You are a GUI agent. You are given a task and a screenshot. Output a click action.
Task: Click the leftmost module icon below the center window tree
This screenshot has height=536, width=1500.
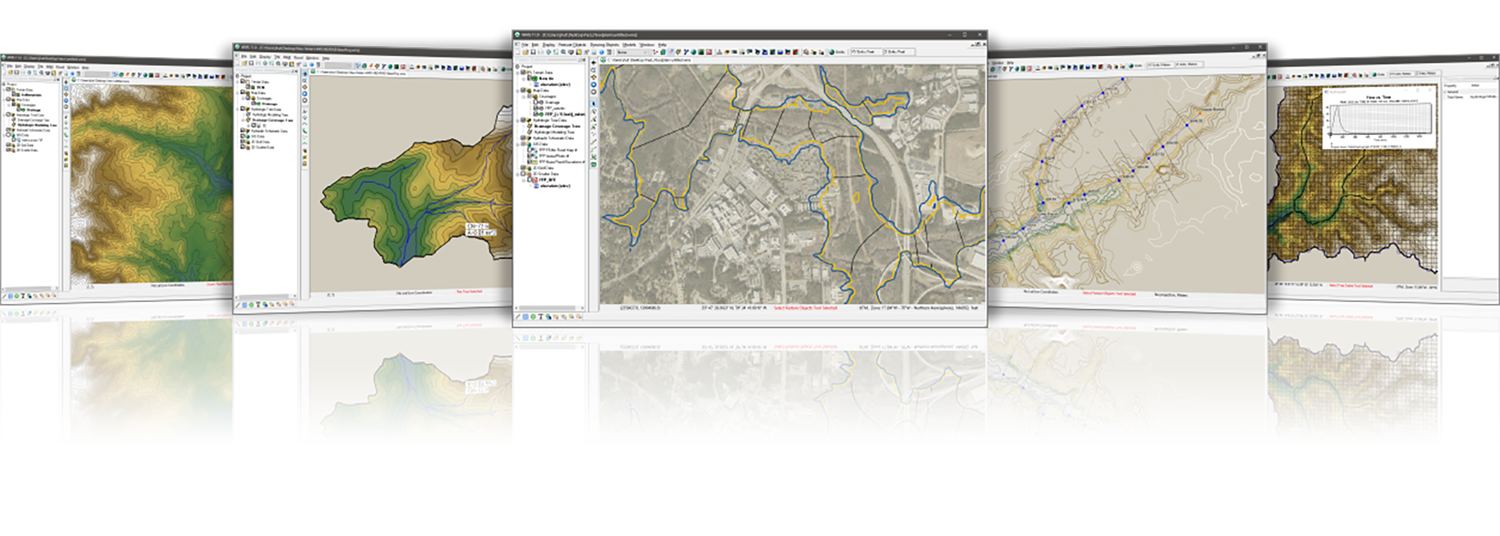[517, 317]
